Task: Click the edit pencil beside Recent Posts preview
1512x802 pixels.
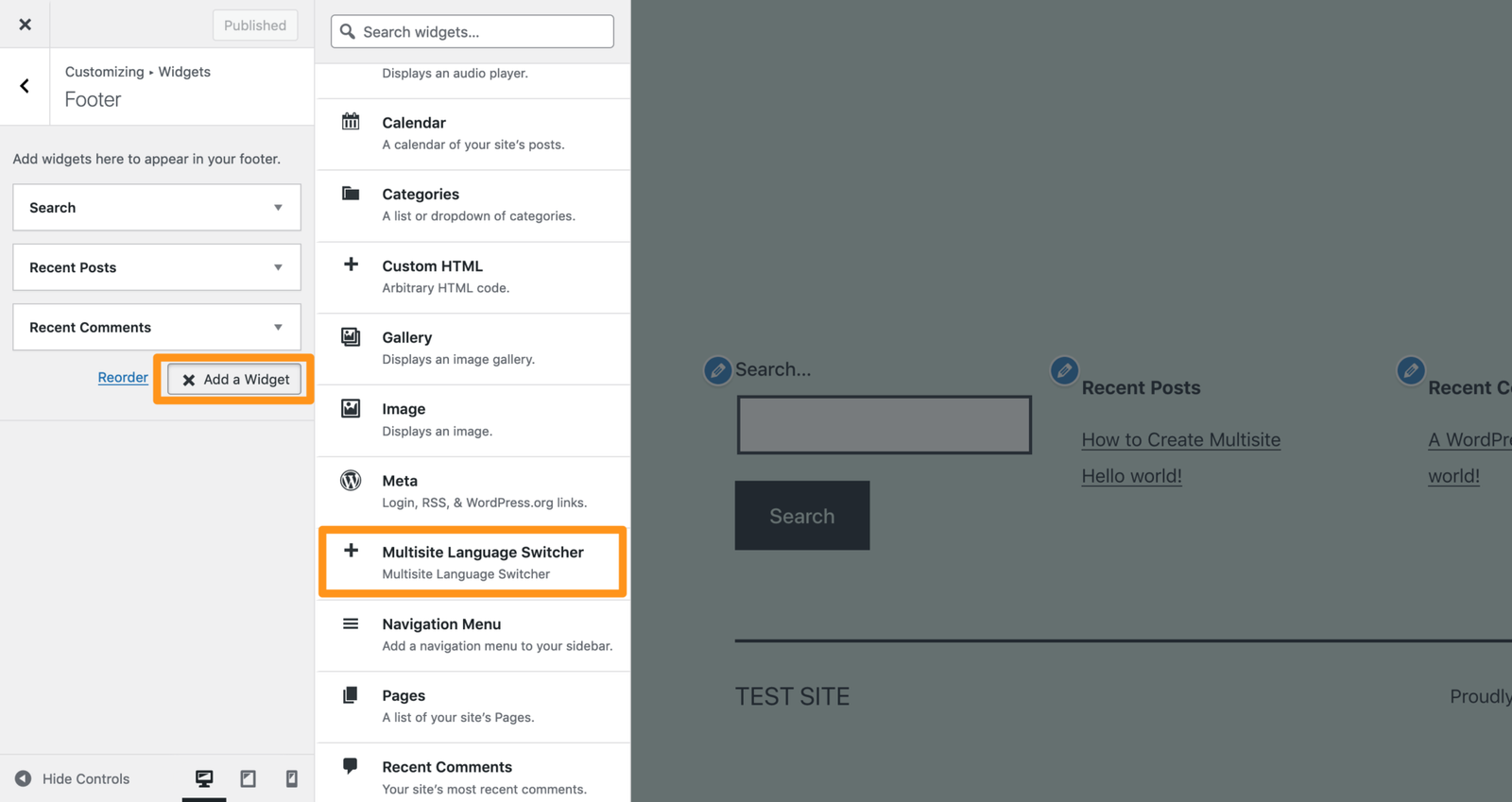Action: (1064, 370)
